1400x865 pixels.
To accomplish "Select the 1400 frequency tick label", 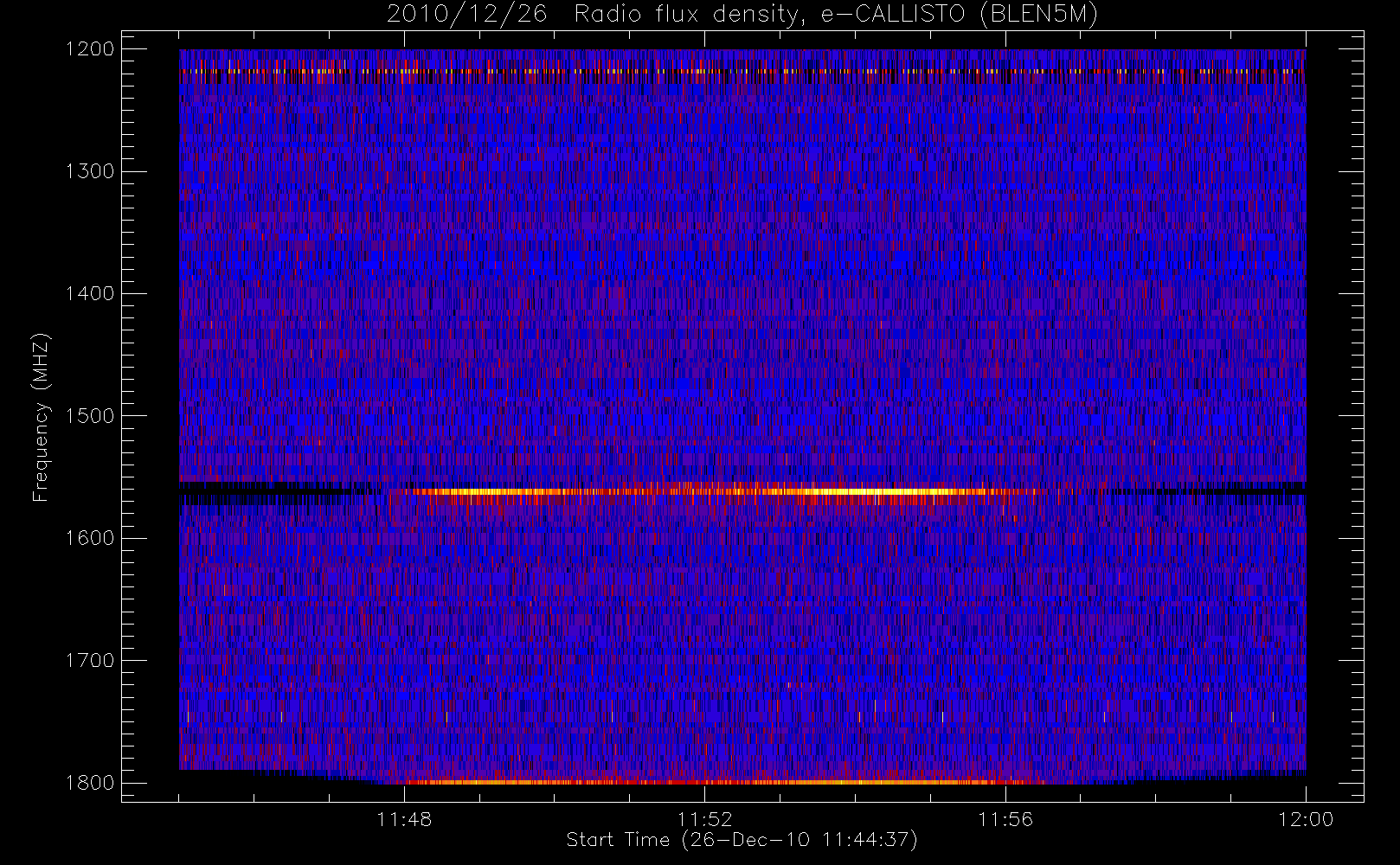I will [90, 293].
